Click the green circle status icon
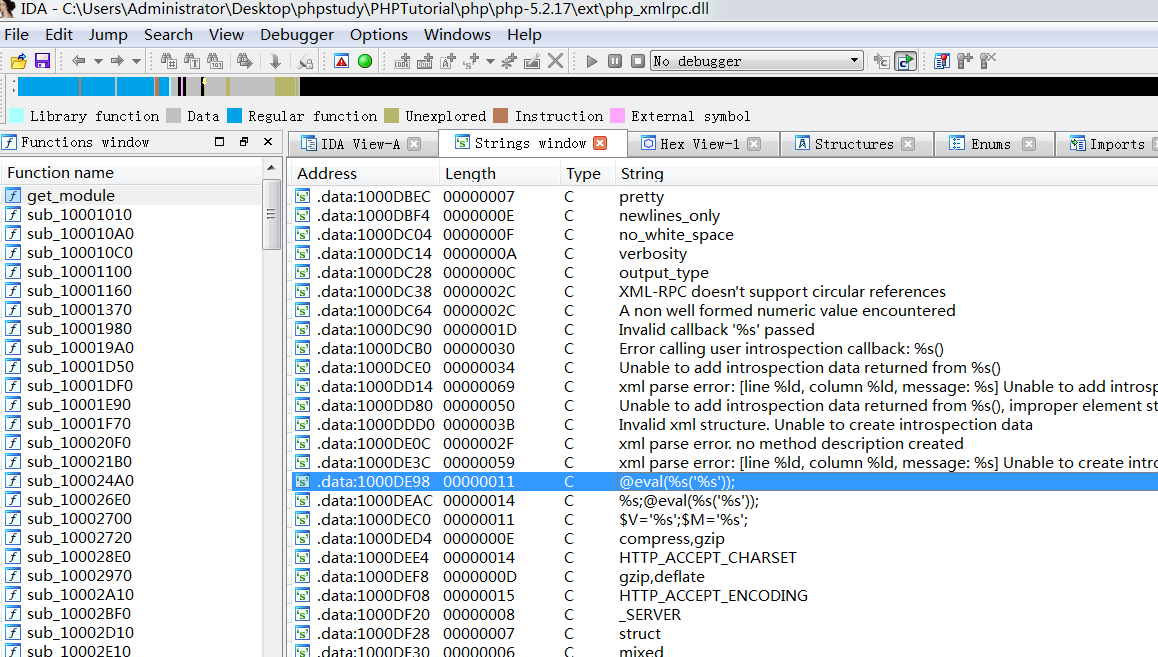This screenshot has width=1158, height=657. (x=365, y=61)
